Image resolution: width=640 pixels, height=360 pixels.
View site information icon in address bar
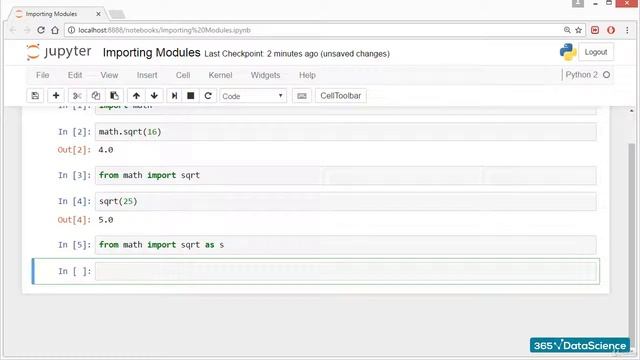[71, 30]
